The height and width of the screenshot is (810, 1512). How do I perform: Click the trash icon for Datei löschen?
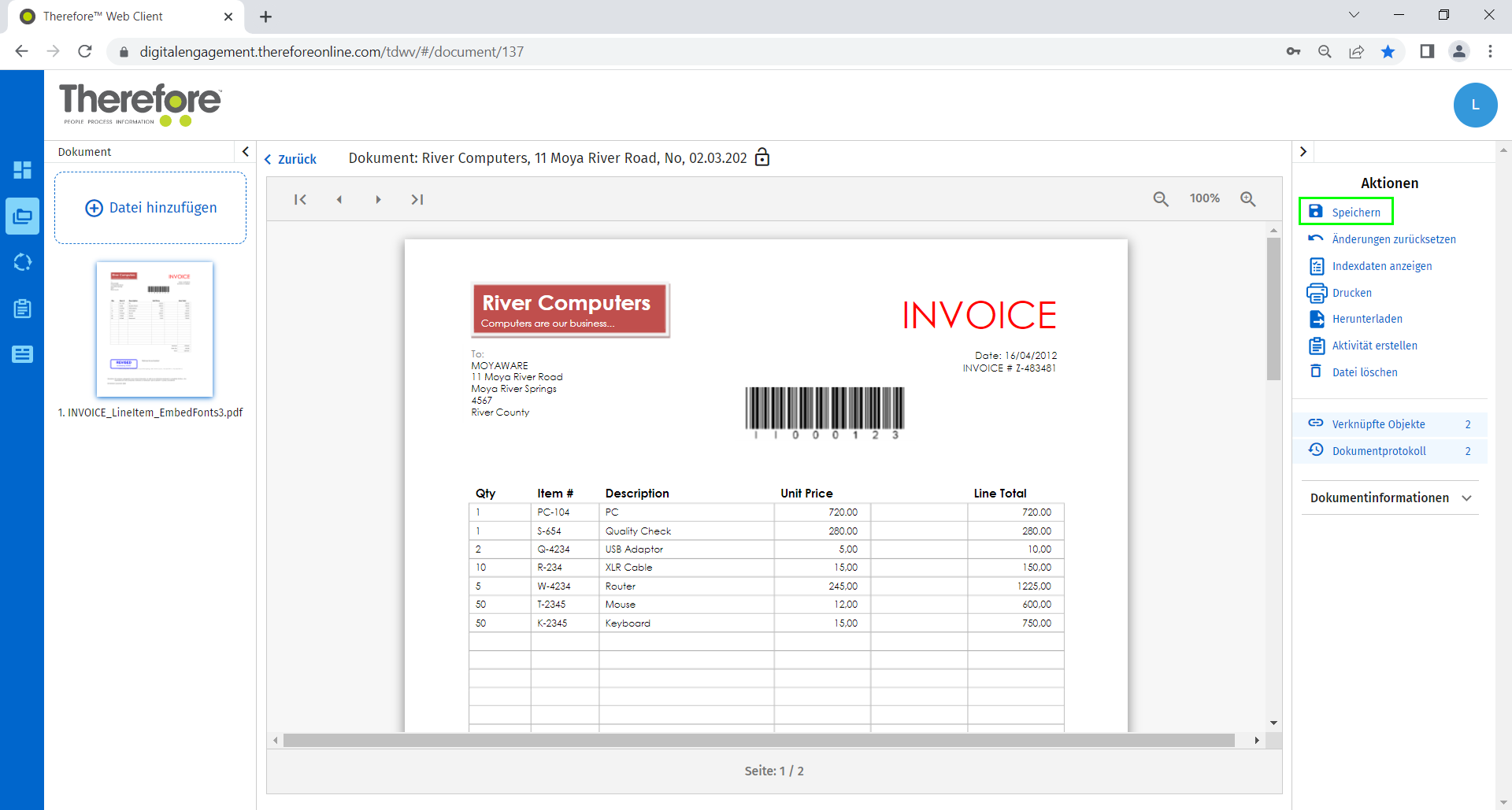pyautogui.click(x=1316, y=372)
